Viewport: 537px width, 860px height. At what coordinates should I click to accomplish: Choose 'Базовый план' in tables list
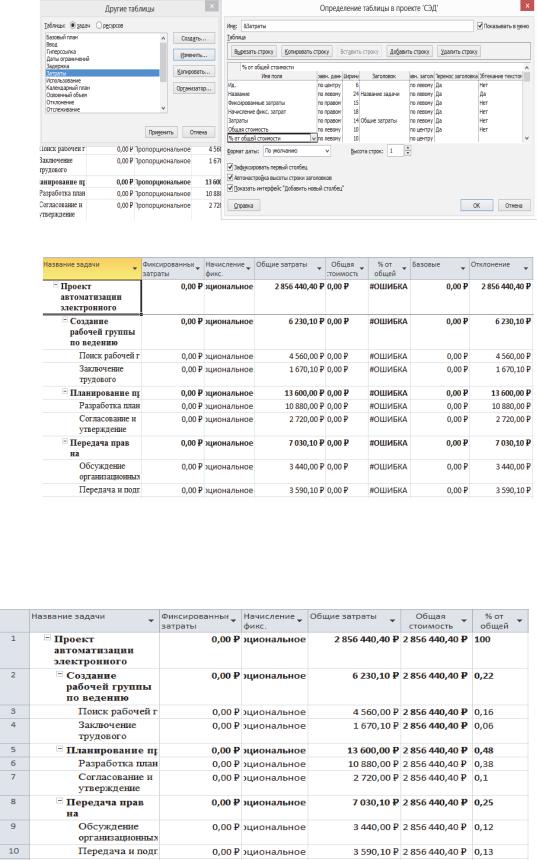click(x=62, y=37)
